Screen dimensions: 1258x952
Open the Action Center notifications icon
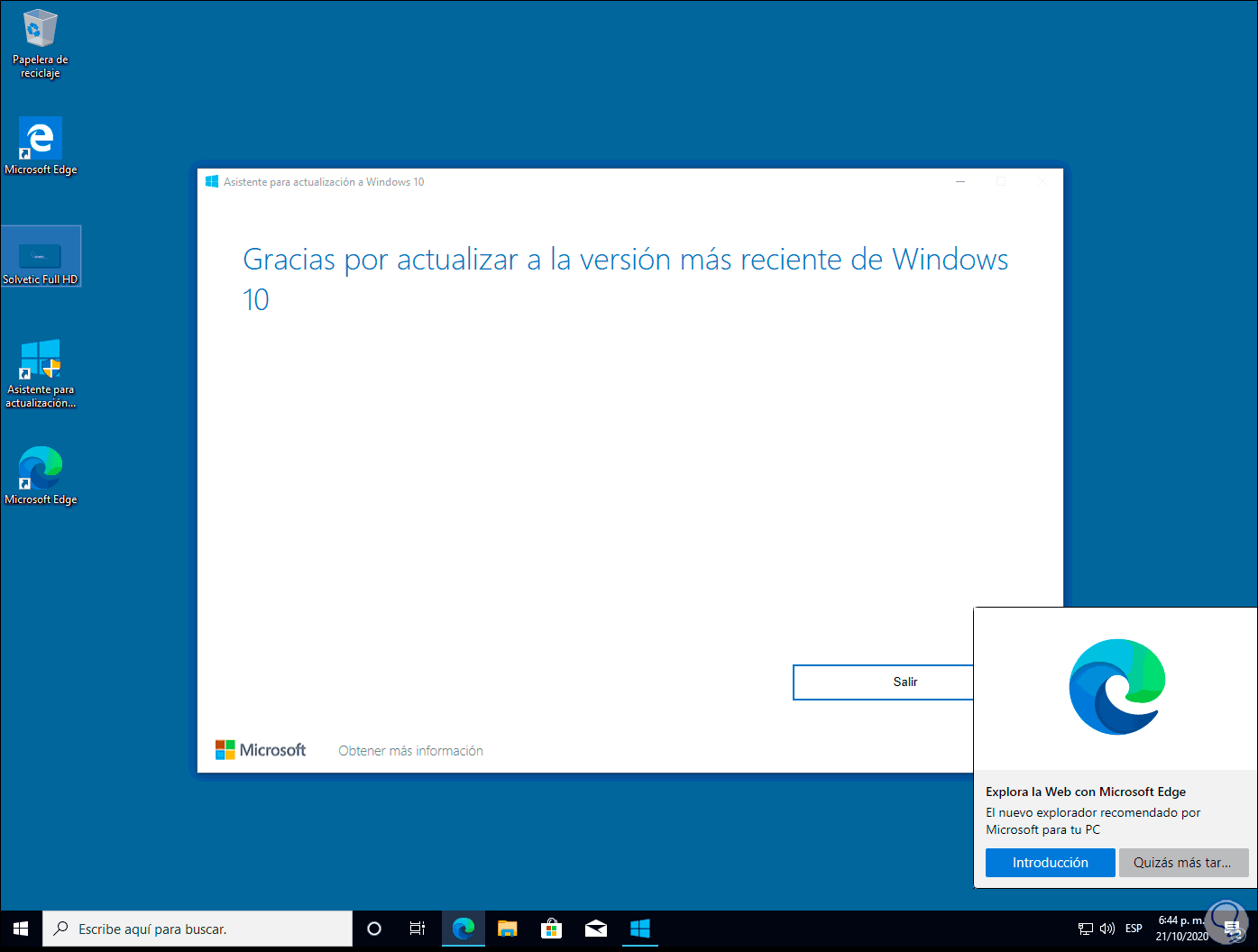(1233, 929)
